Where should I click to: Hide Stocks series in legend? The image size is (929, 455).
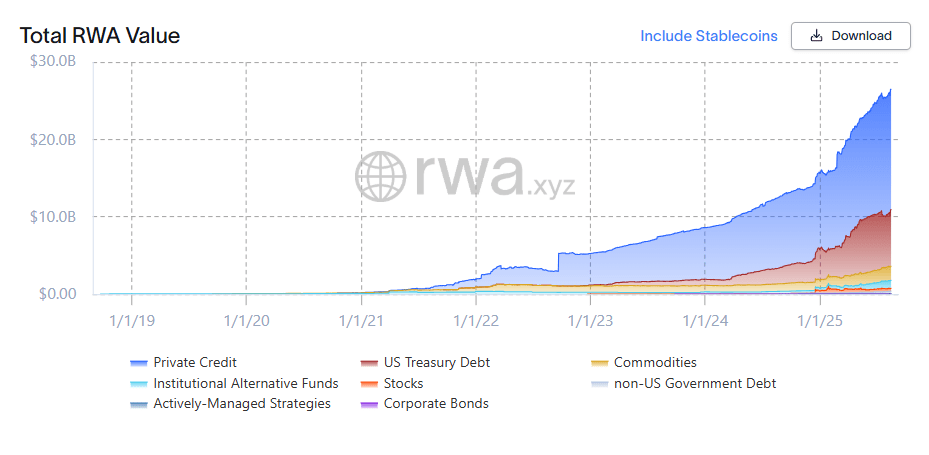click(403, 383)
